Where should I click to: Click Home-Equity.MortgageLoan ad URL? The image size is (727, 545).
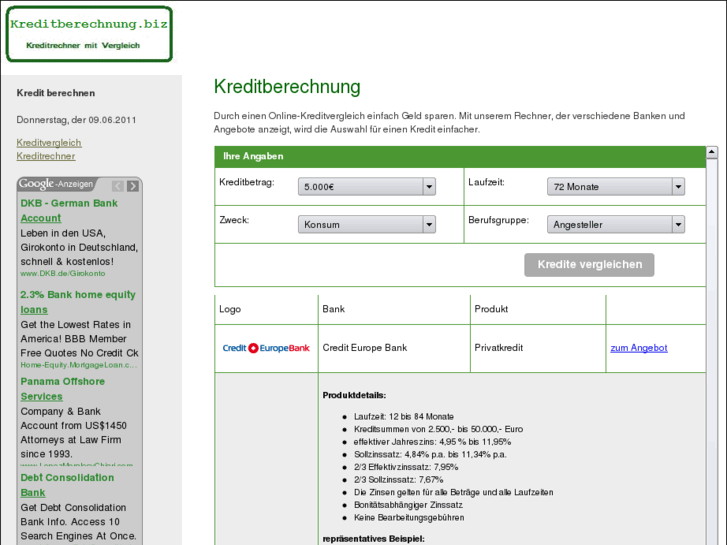click(78, 365)
